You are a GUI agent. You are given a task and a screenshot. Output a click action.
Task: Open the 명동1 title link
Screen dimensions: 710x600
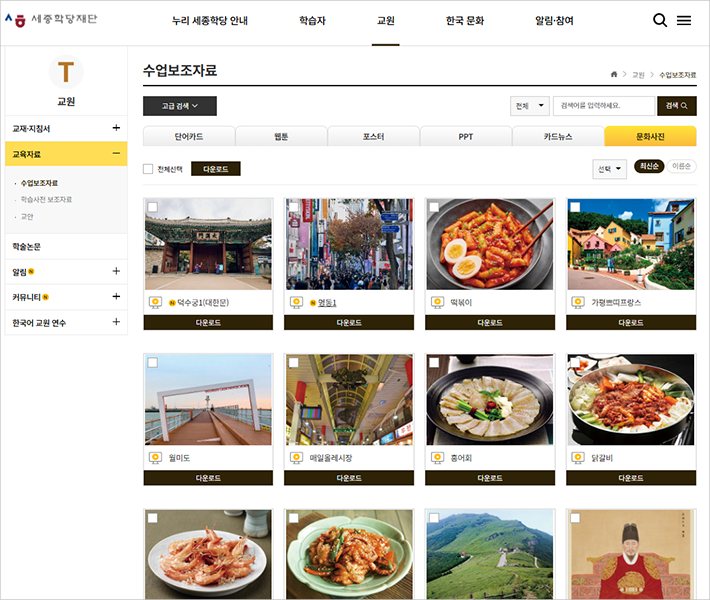point(327,302)
